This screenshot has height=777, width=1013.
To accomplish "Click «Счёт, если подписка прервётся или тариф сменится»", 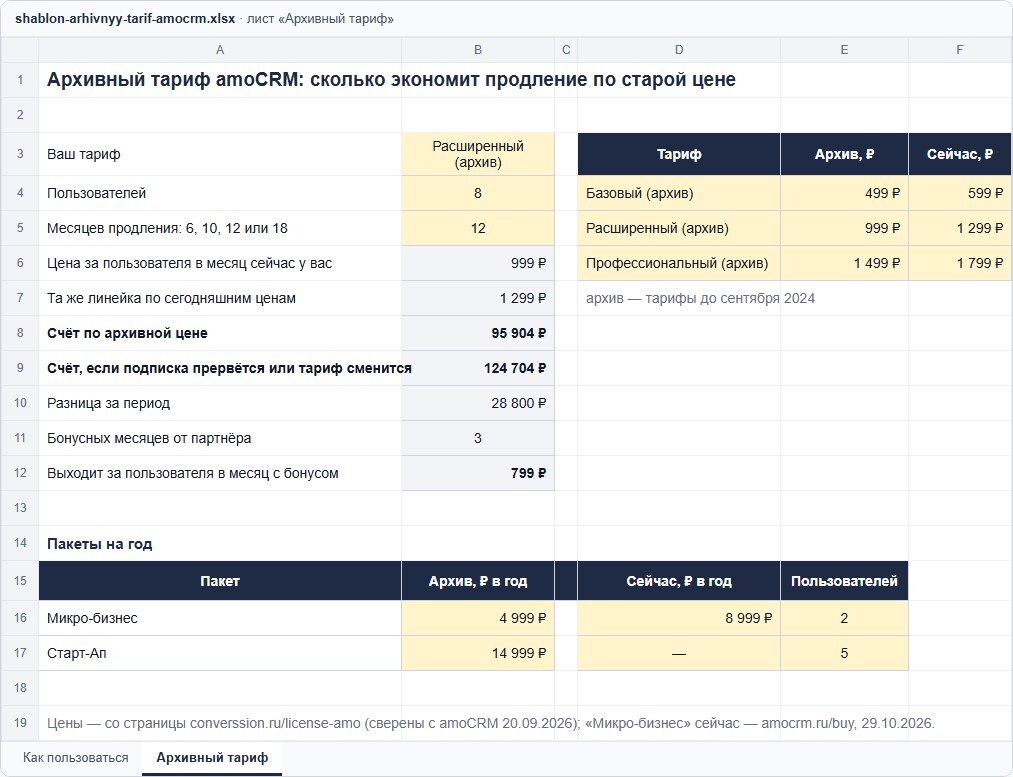I will 229,368.
